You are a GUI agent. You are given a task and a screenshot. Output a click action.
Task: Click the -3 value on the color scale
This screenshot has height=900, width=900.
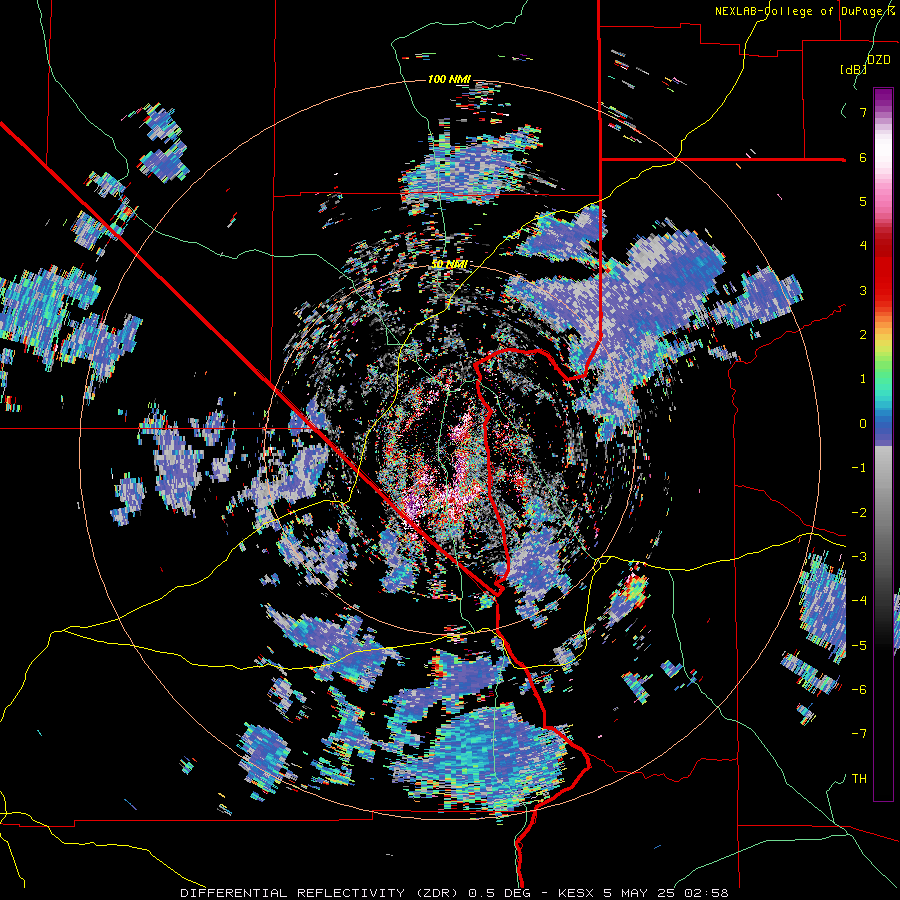point(859,556)
